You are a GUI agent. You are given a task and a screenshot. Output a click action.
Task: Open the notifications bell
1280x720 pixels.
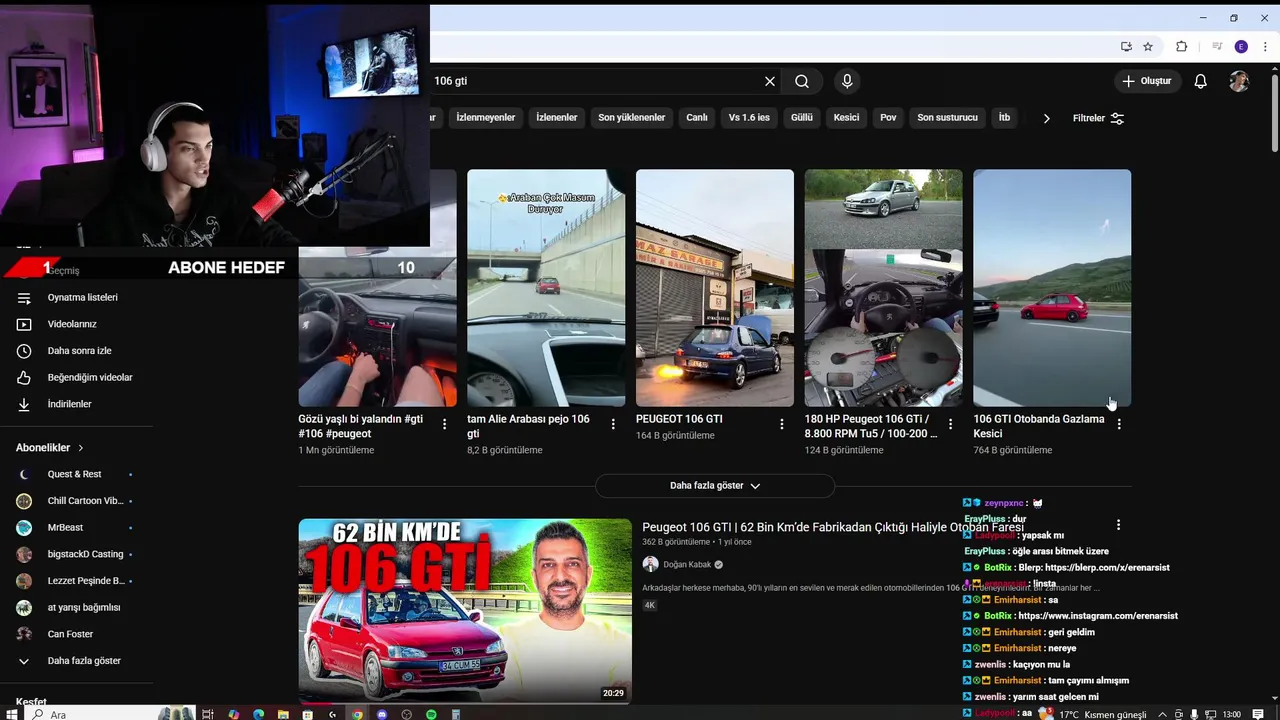point(1201,81)
